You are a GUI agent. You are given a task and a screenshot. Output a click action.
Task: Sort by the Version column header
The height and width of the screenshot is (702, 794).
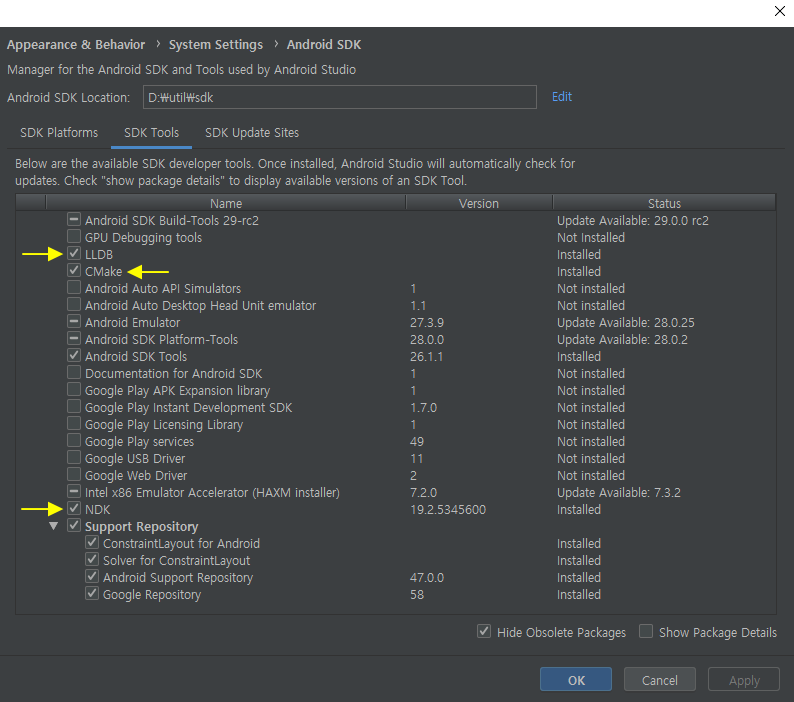479,203
